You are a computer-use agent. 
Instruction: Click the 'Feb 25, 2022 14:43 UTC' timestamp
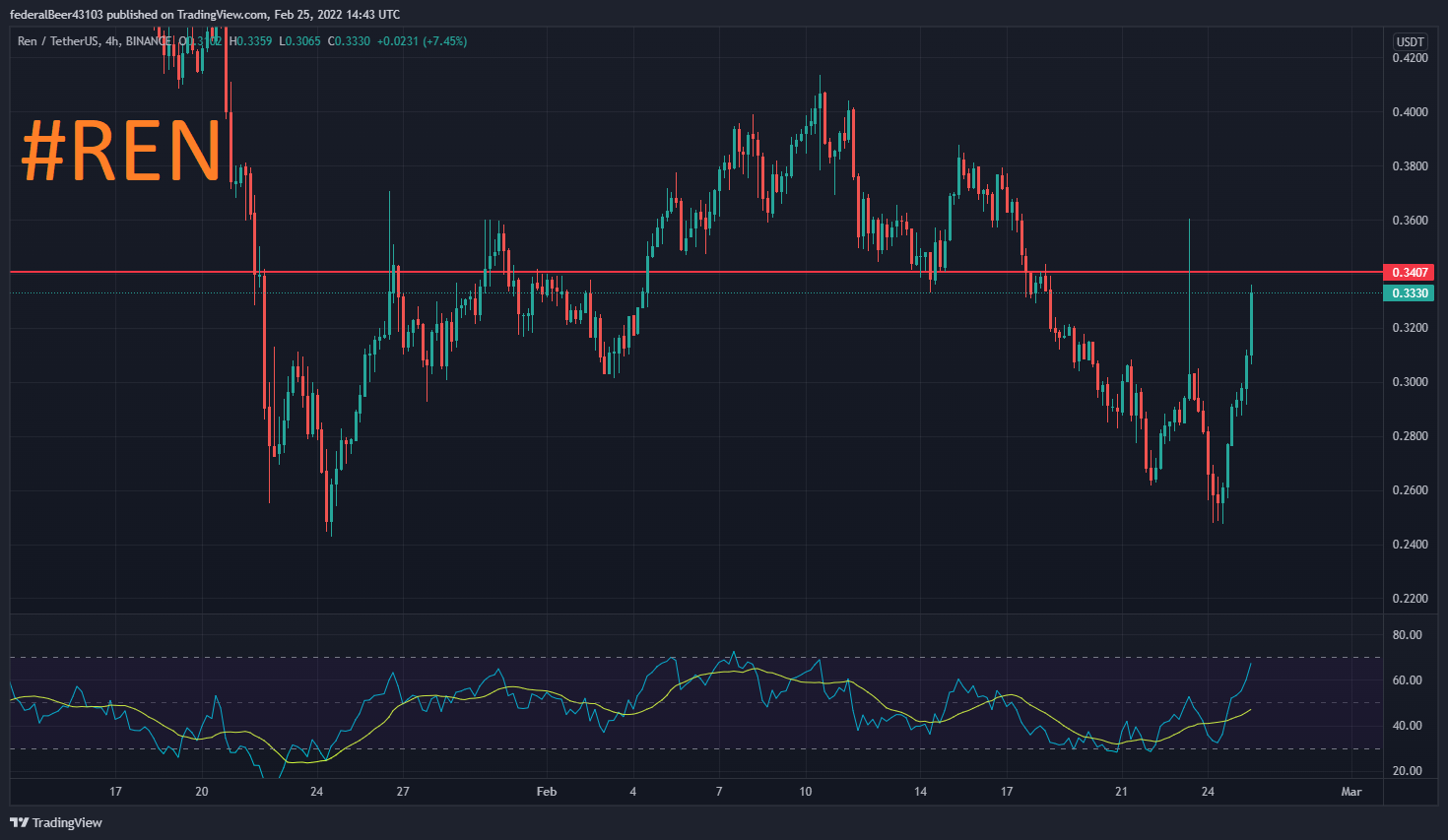coord(337,14)
